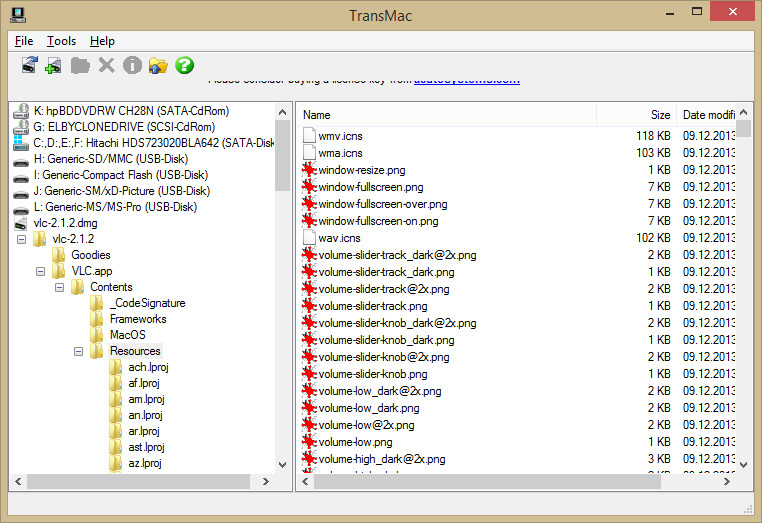Image resolution: width=762 pixels, height=523 pixels.
Task: Click the open disk image toolbar icon
Action: point(30,65)
